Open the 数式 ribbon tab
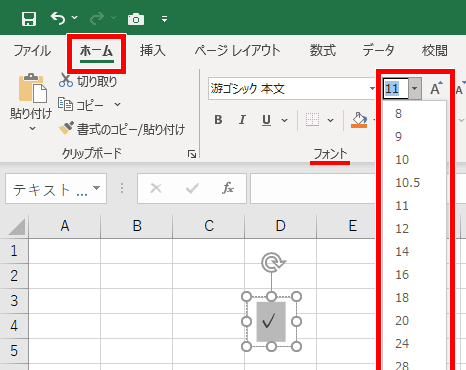This screenshot has width=466, height=370. point(323,51)
